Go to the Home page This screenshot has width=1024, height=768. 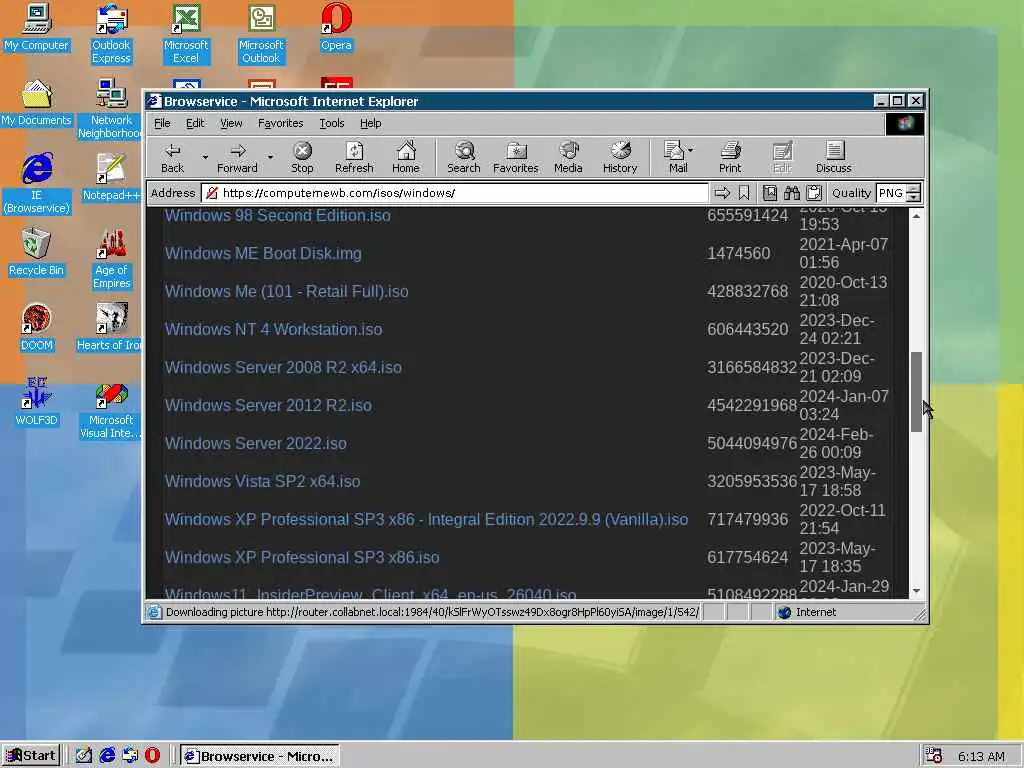pyautogui.click(x=406, y=157)
